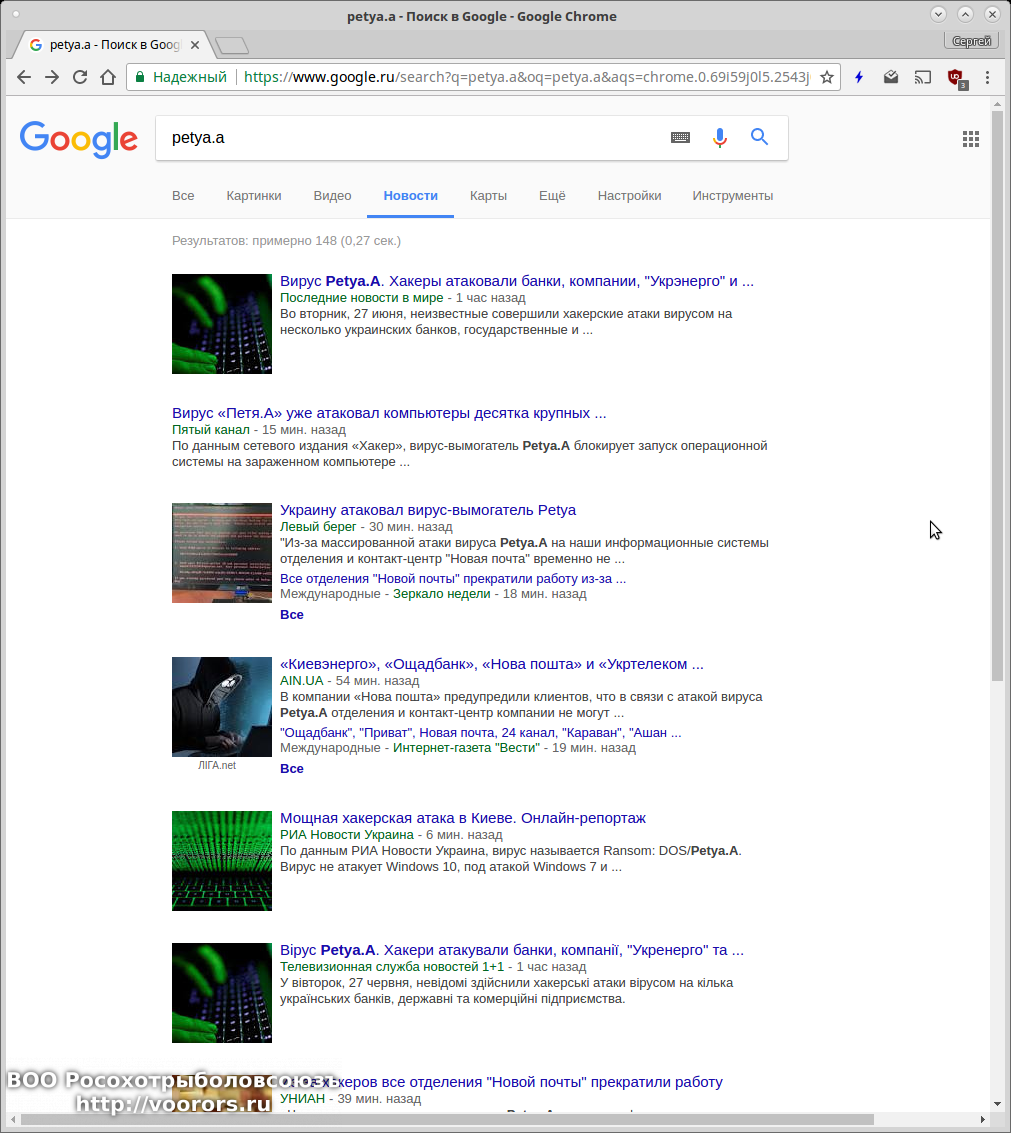
Task: Switch to the Картинки tab
Action: 254,196
